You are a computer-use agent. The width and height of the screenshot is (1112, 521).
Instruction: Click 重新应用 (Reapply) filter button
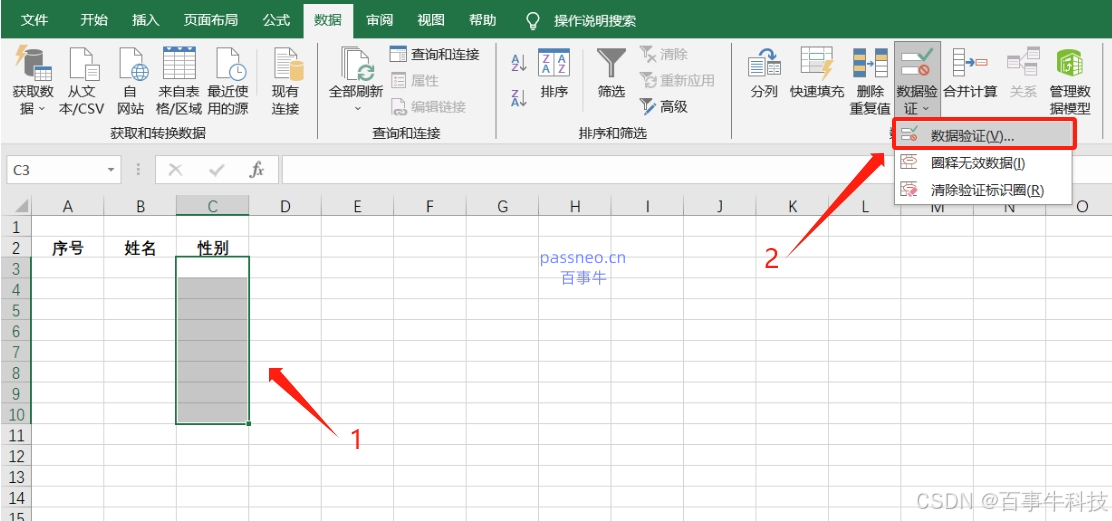[x=677, y=81]
